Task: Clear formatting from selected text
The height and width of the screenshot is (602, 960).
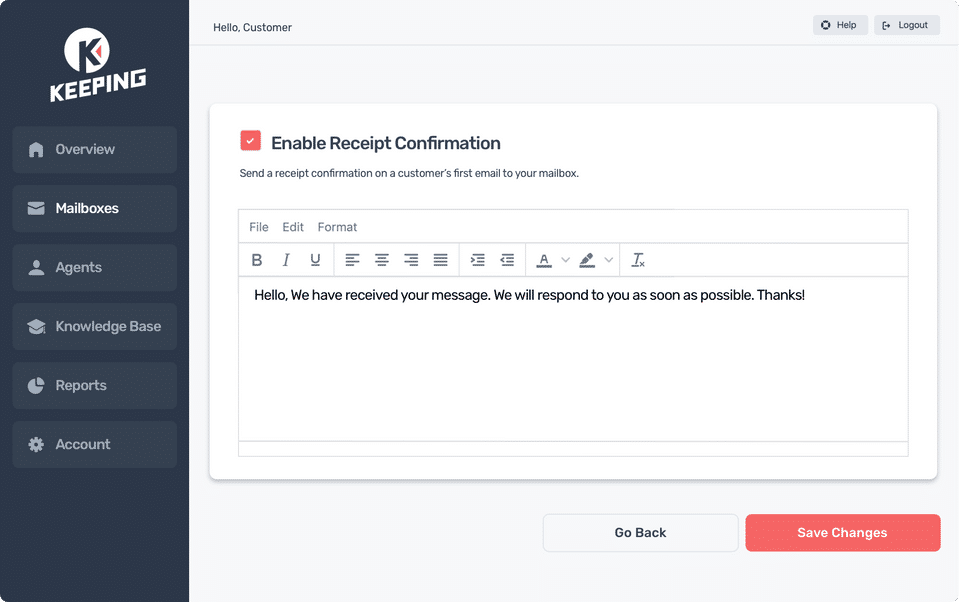Action: click(x=638, y=260)
